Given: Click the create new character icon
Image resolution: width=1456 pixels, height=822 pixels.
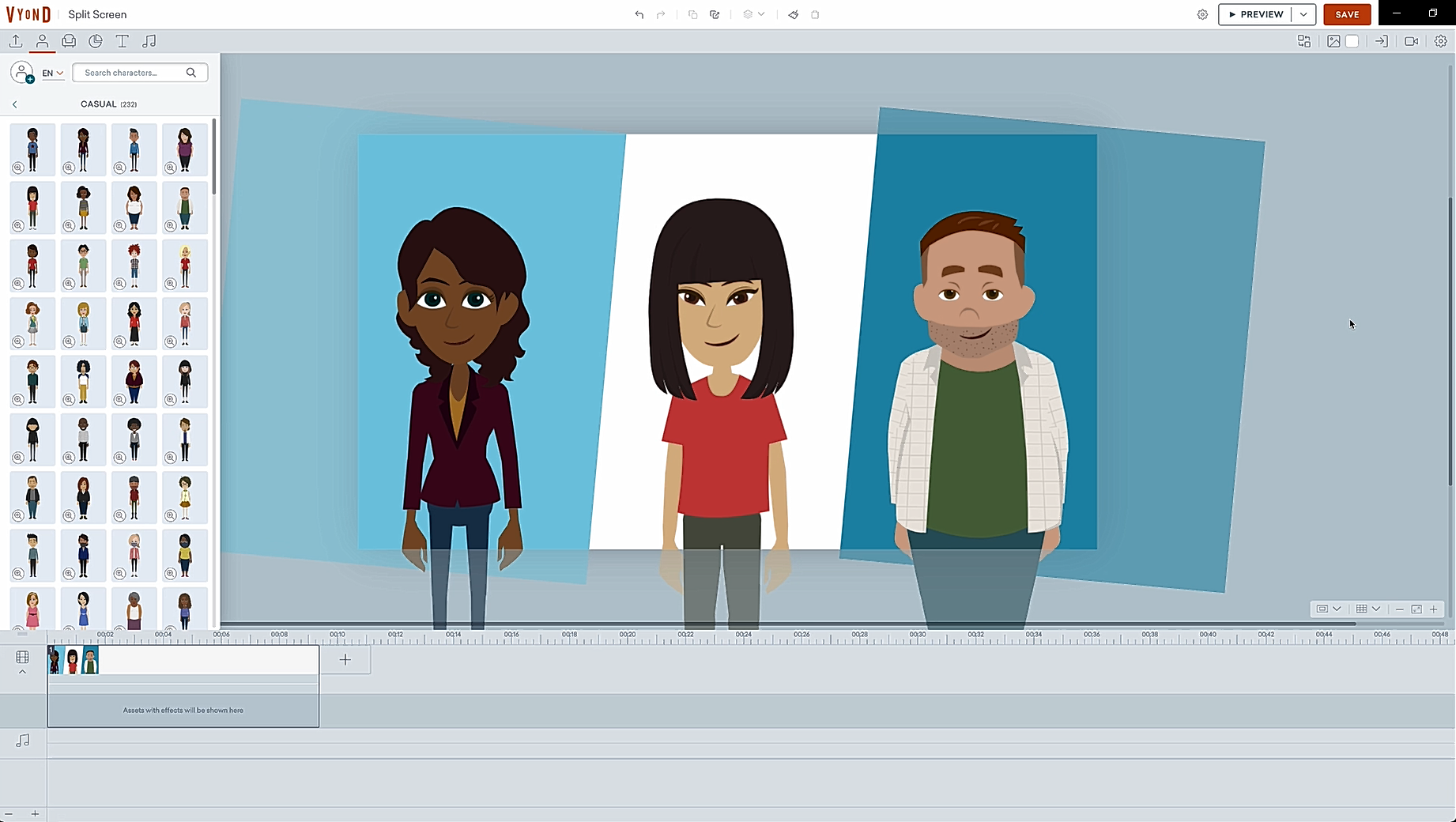Looking at the screenshot, I should 22,73.
